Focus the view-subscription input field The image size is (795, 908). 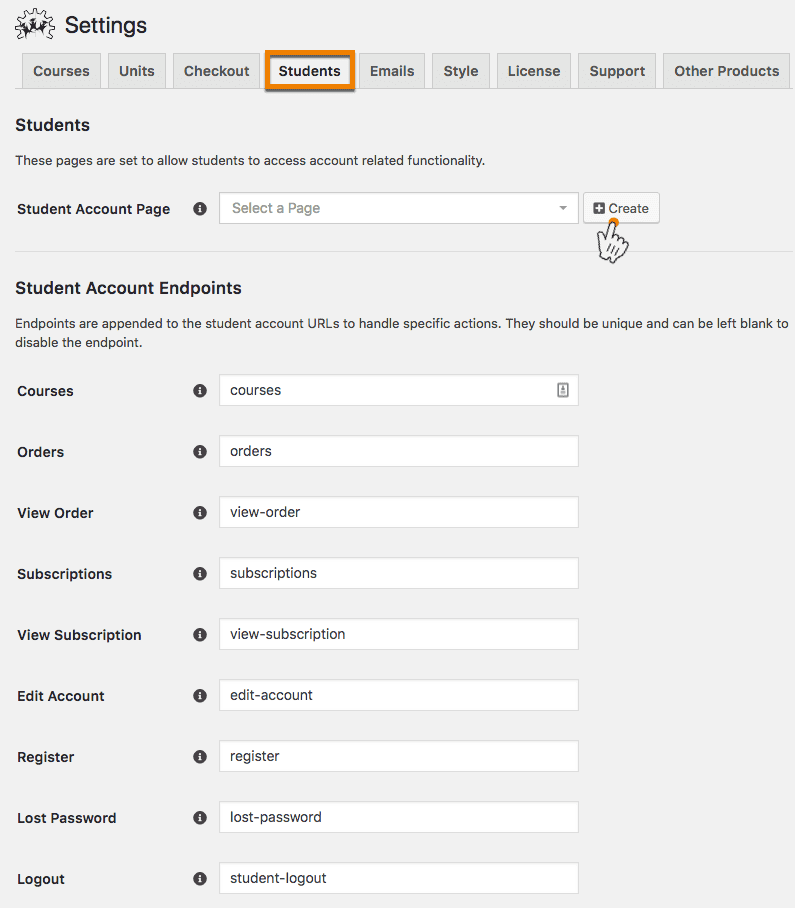tap(399, 634)
